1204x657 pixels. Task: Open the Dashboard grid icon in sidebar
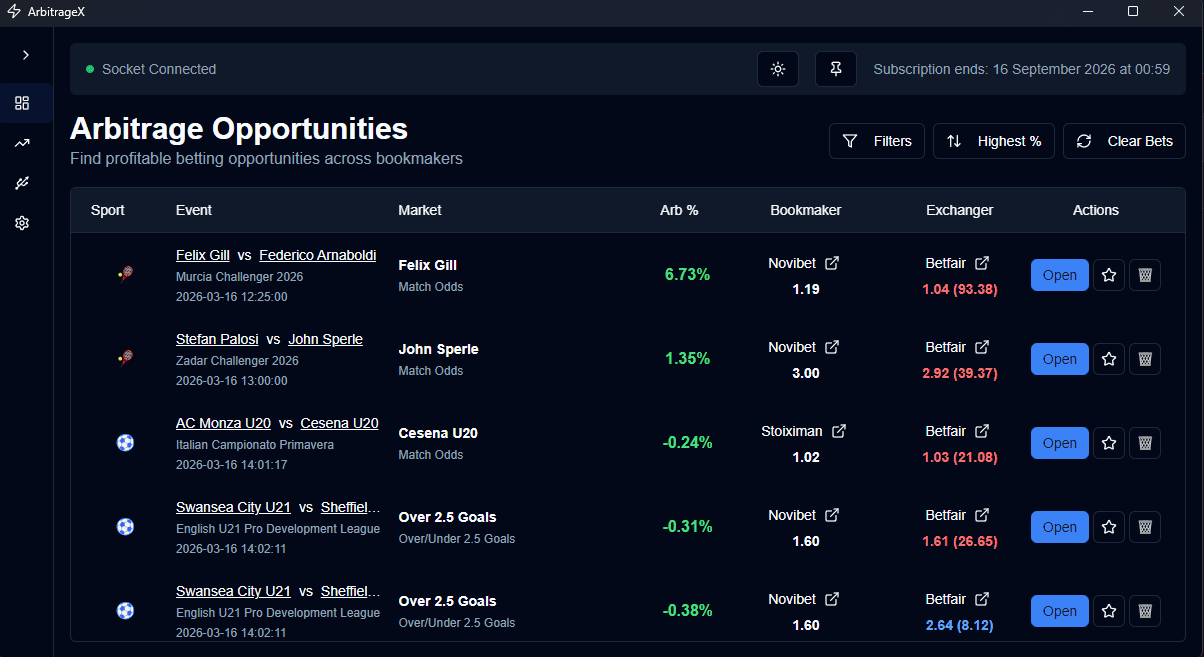click(22, 103)
